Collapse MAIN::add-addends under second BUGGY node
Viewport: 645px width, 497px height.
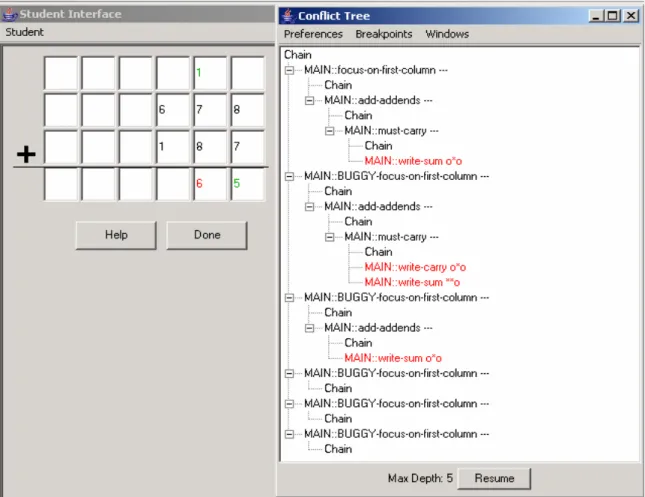(309, 328)
